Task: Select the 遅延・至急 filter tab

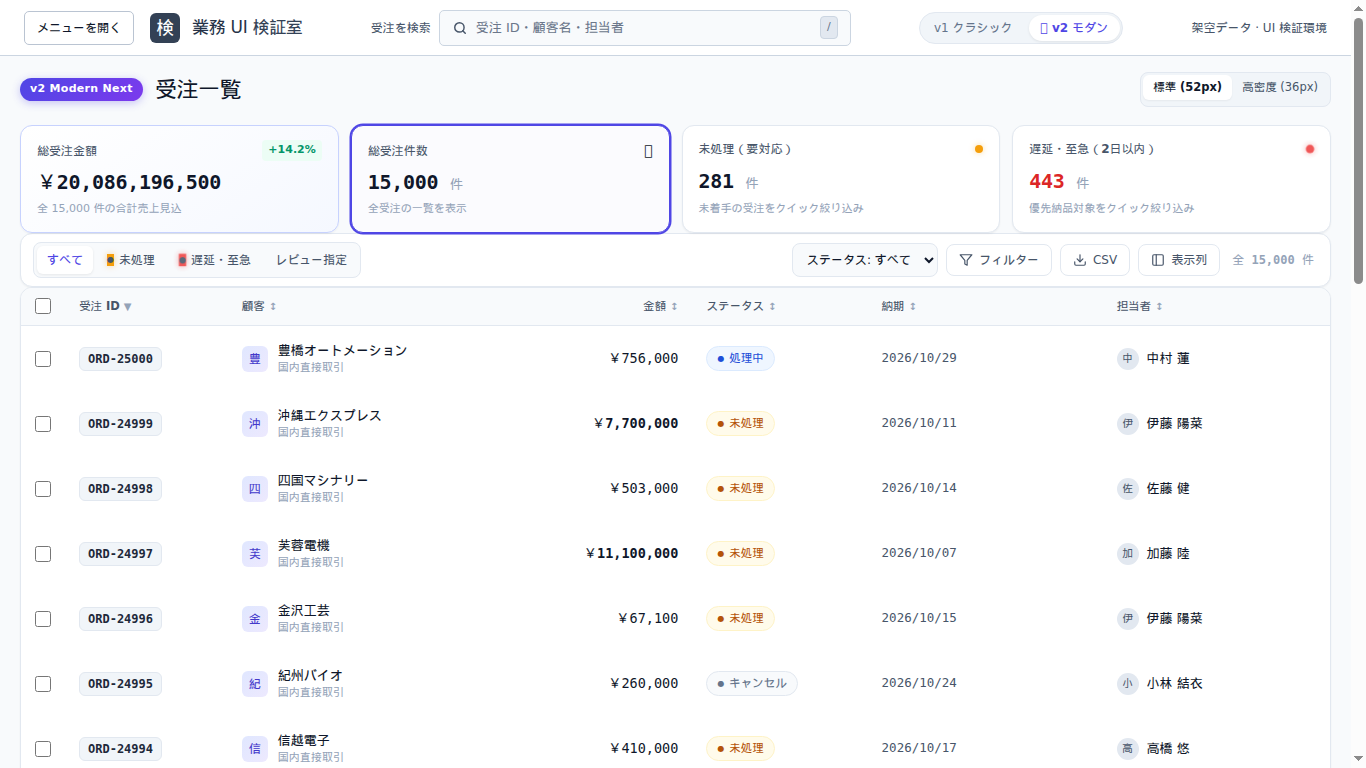Action: point(214,260)
